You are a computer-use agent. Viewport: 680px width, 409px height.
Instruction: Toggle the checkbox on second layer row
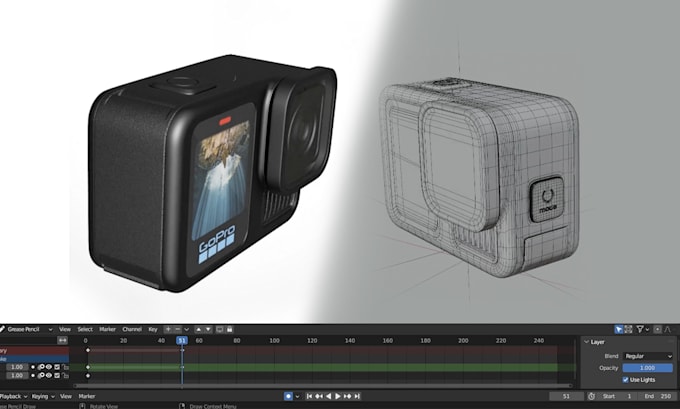(57, 375)
